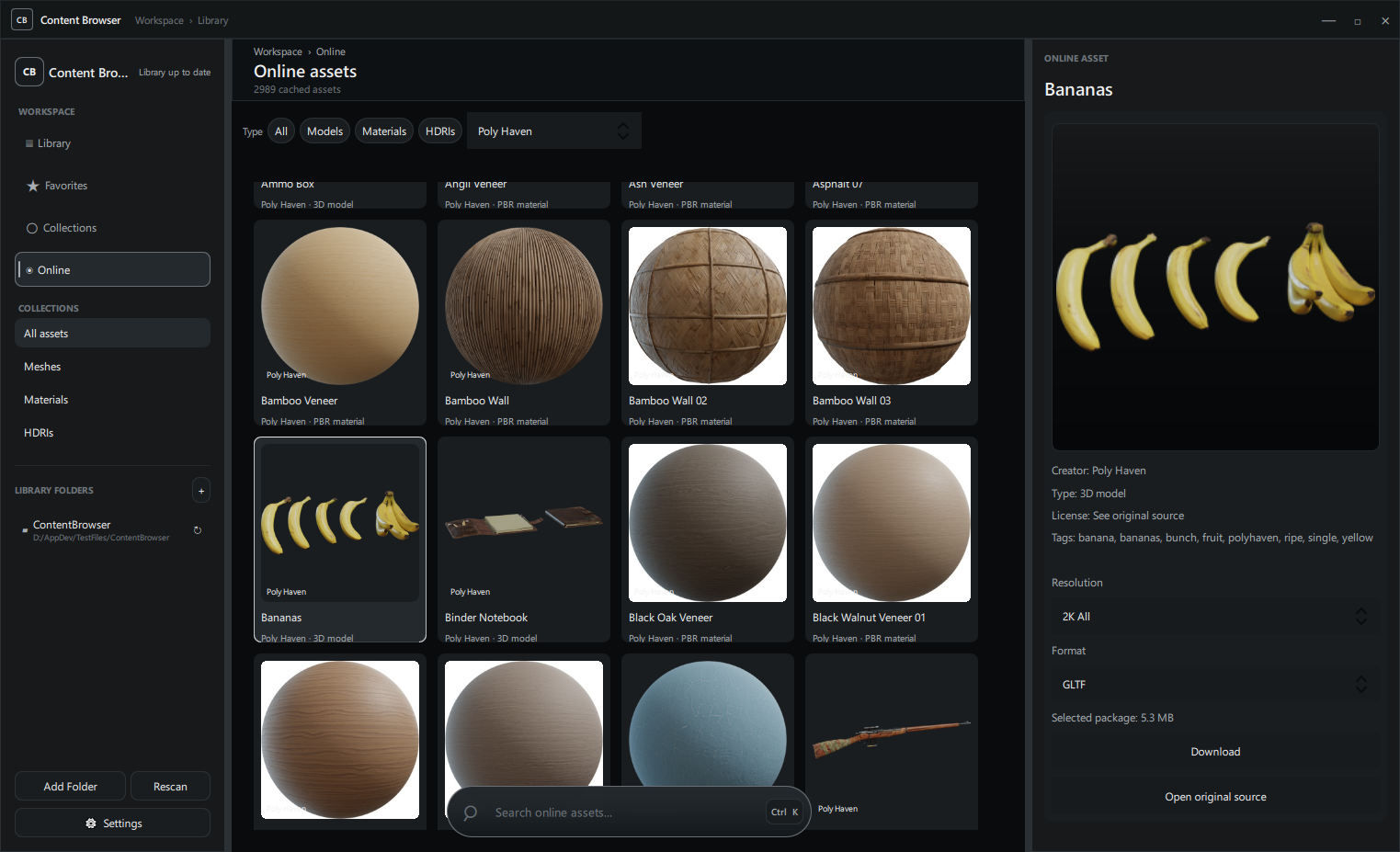Click the Collections circle icon
The height and width of the screenshot is (852, 1400).
pos(32,228)
